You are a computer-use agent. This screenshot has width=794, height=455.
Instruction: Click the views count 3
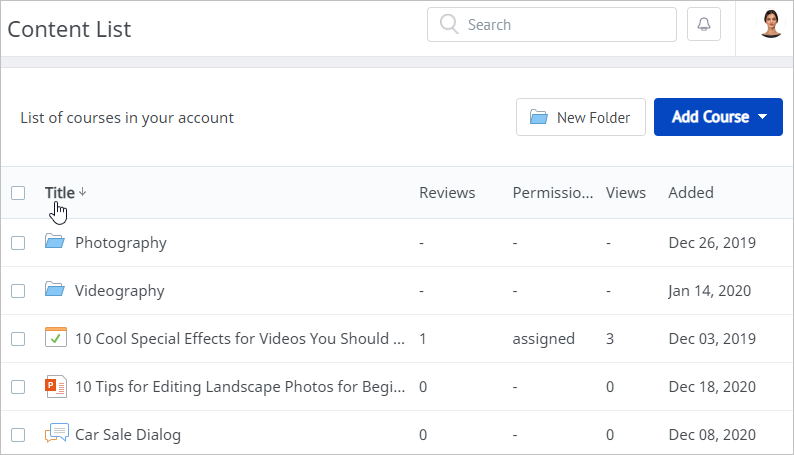pos(610,339)
